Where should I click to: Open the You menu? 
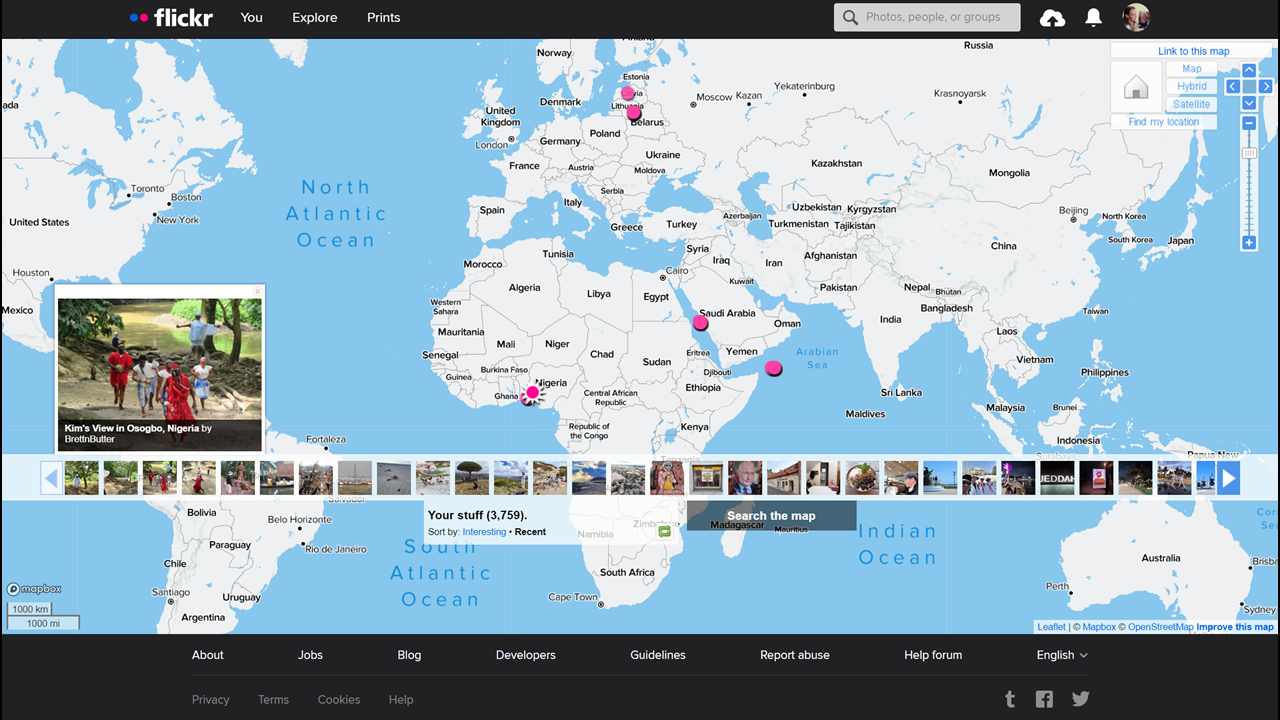pos(252,17)
